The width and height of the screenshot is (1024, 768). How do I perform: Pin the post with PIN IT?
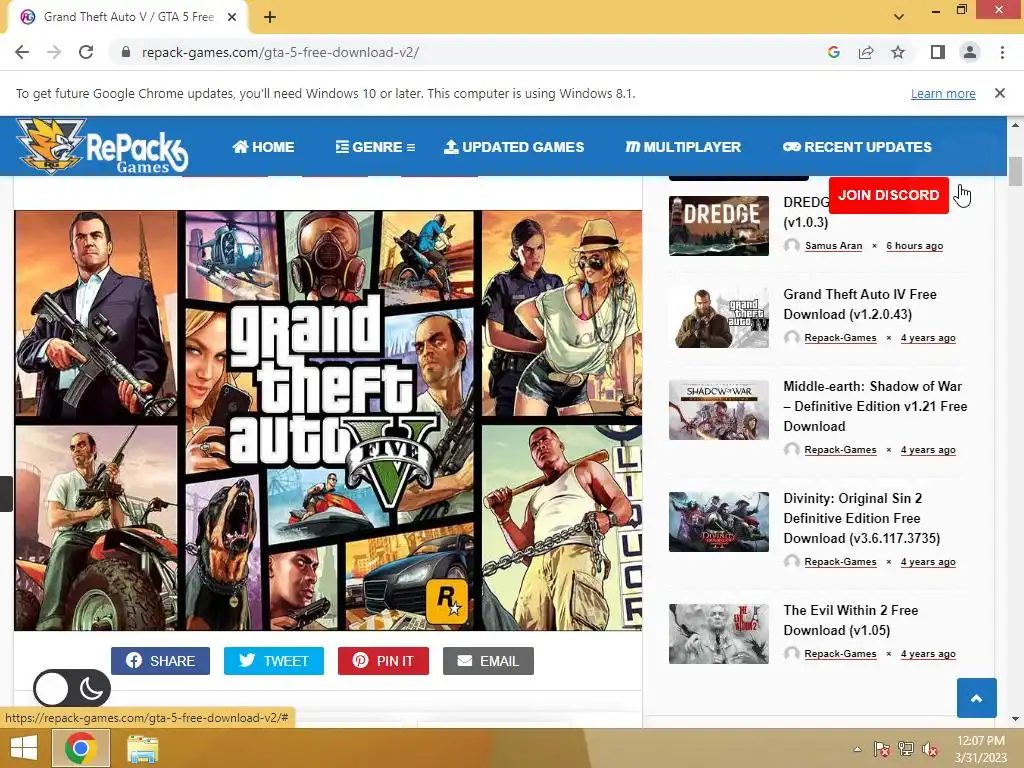(x=383, y=661)
